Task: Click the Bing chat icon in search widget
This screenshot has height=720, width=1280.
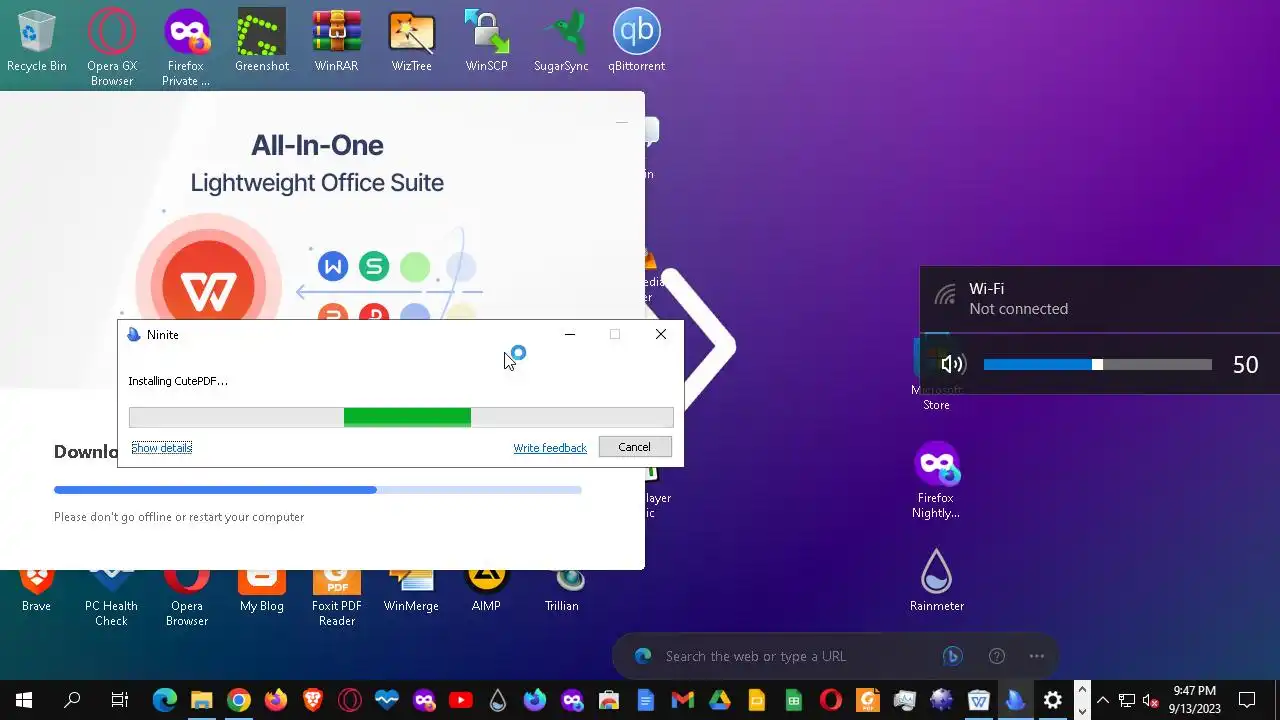Action: [x=953, y=656]
